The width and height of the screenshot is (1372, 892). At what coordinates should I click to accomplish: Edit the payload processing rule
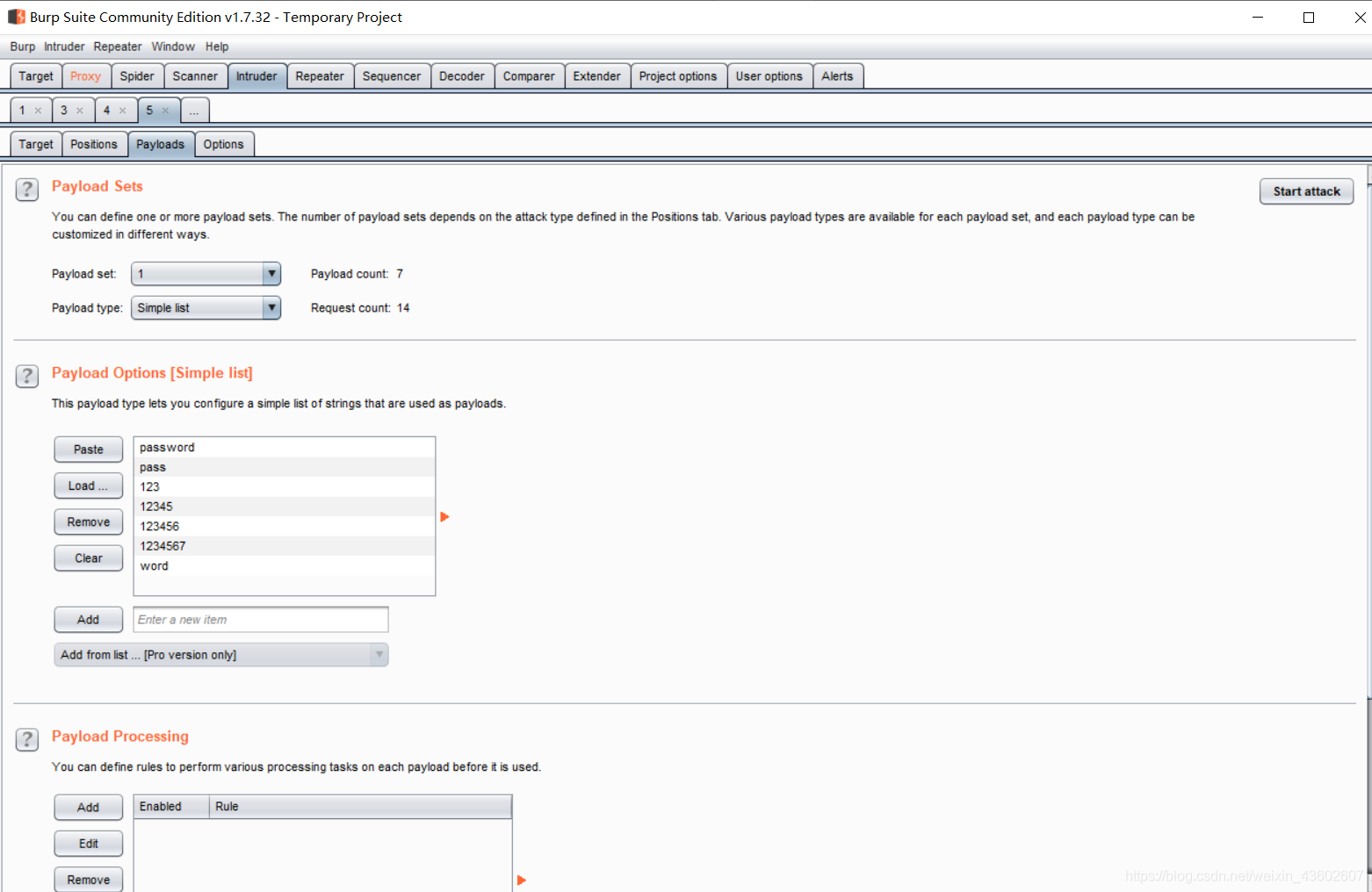(x=89, y=844)
